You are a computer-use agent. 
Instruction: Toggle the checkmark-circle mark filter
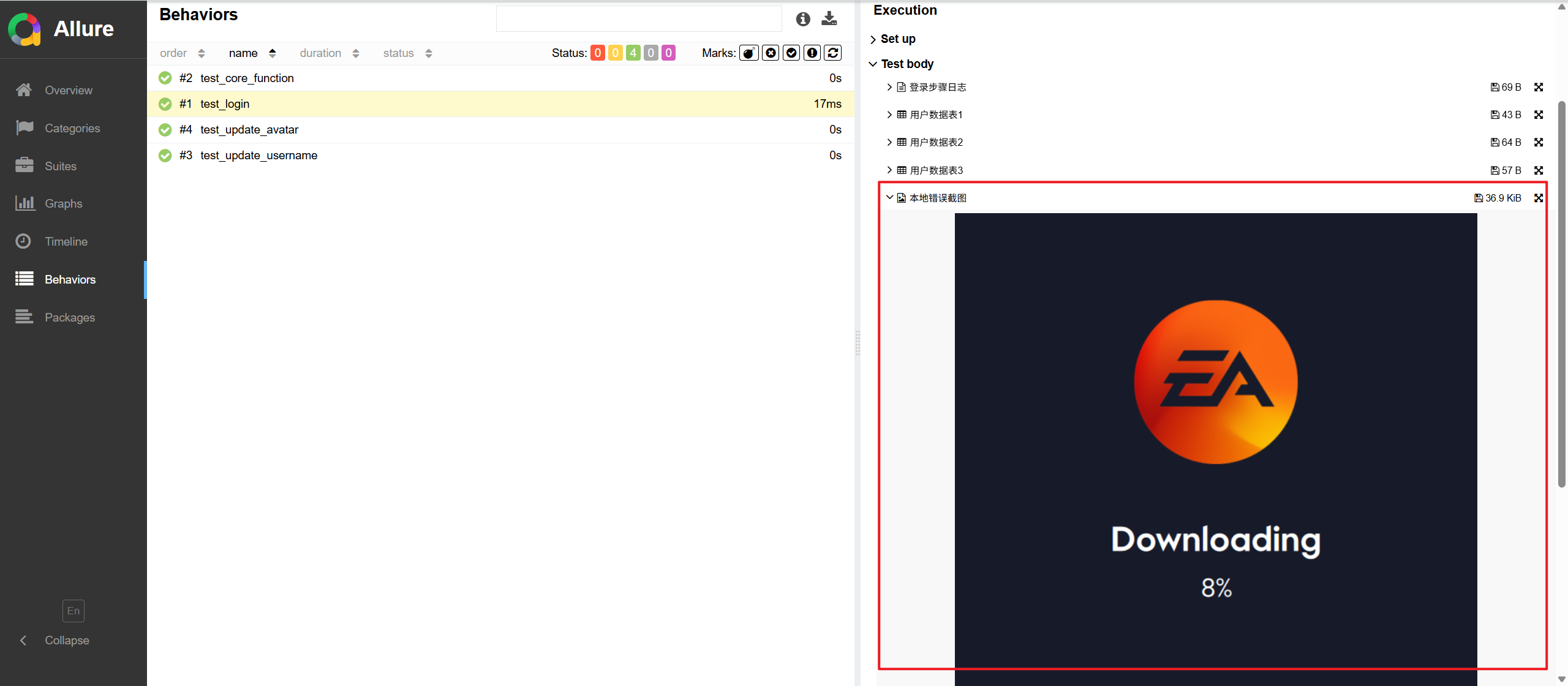[x=791, y=53]
